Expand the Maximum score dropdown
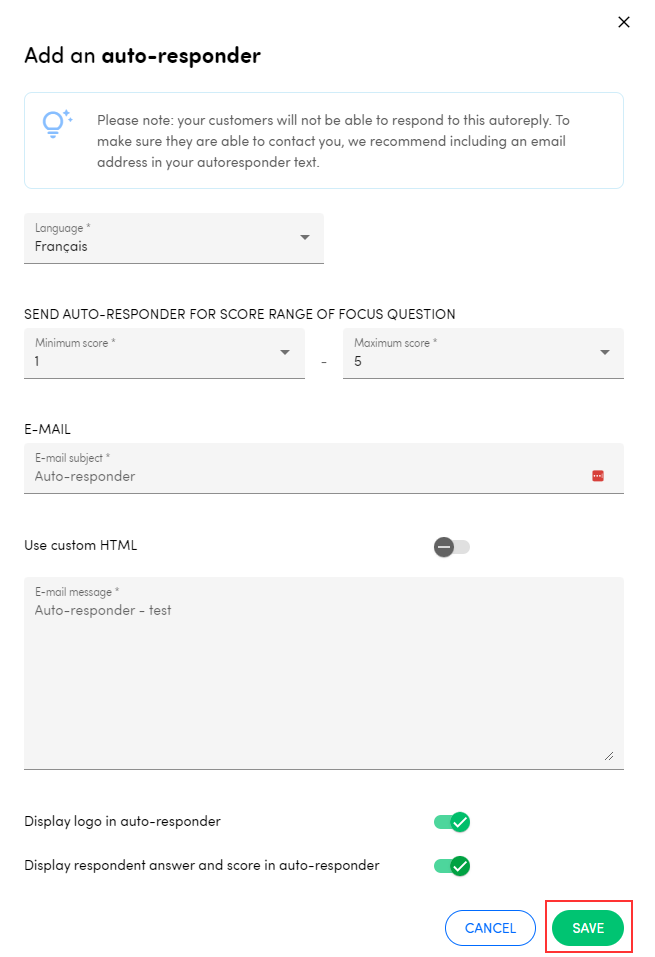 coord(483,353)
